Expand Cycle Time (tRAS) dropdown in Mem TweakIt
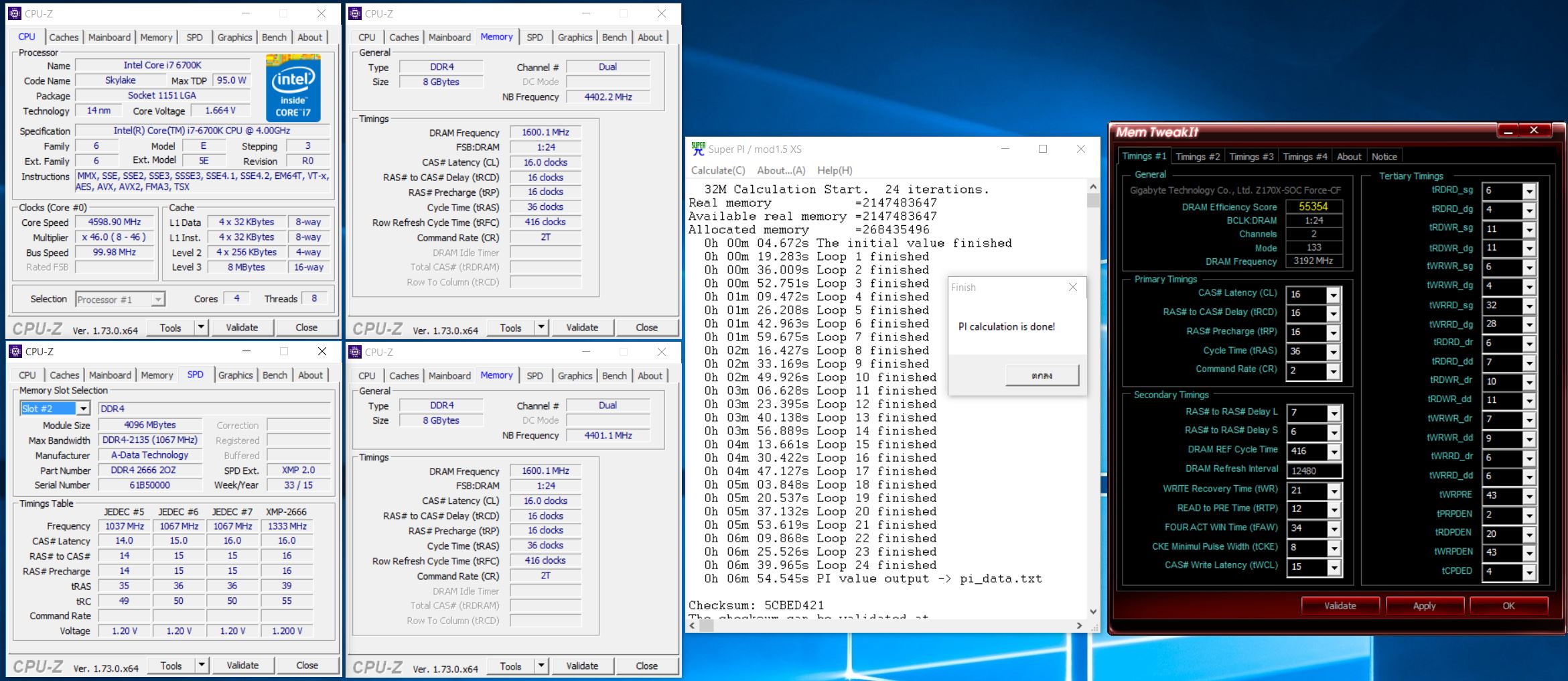 pos(1333,352)
